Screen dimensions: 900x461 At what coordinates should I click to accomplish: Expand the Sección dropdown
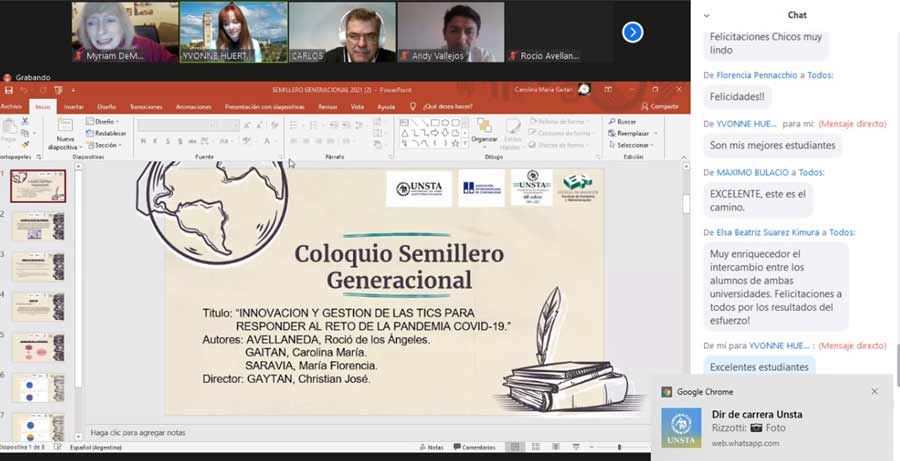[107, 145]
